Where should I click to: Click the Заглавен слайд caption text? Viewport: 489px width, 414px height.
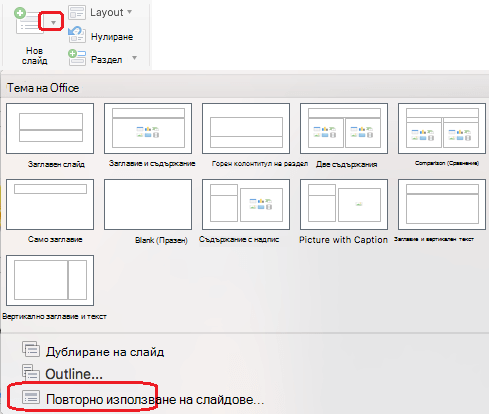tap(56, 164)
